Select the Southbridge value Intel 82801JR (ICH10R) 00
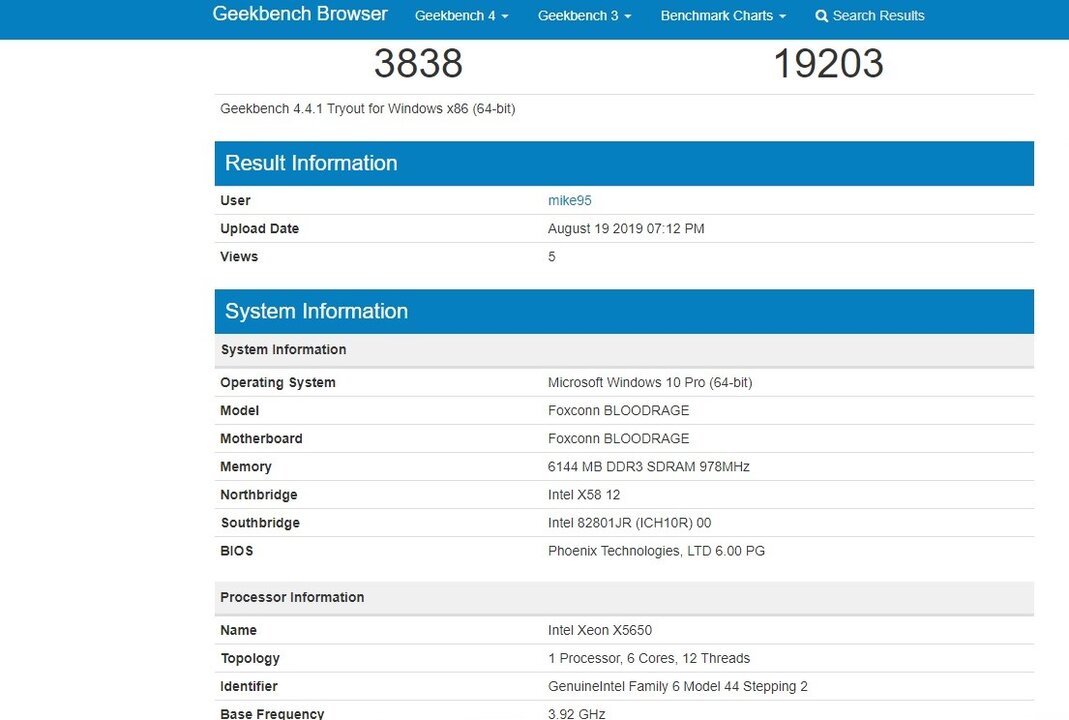This screenshot has height=720, width=1069. 629,522
